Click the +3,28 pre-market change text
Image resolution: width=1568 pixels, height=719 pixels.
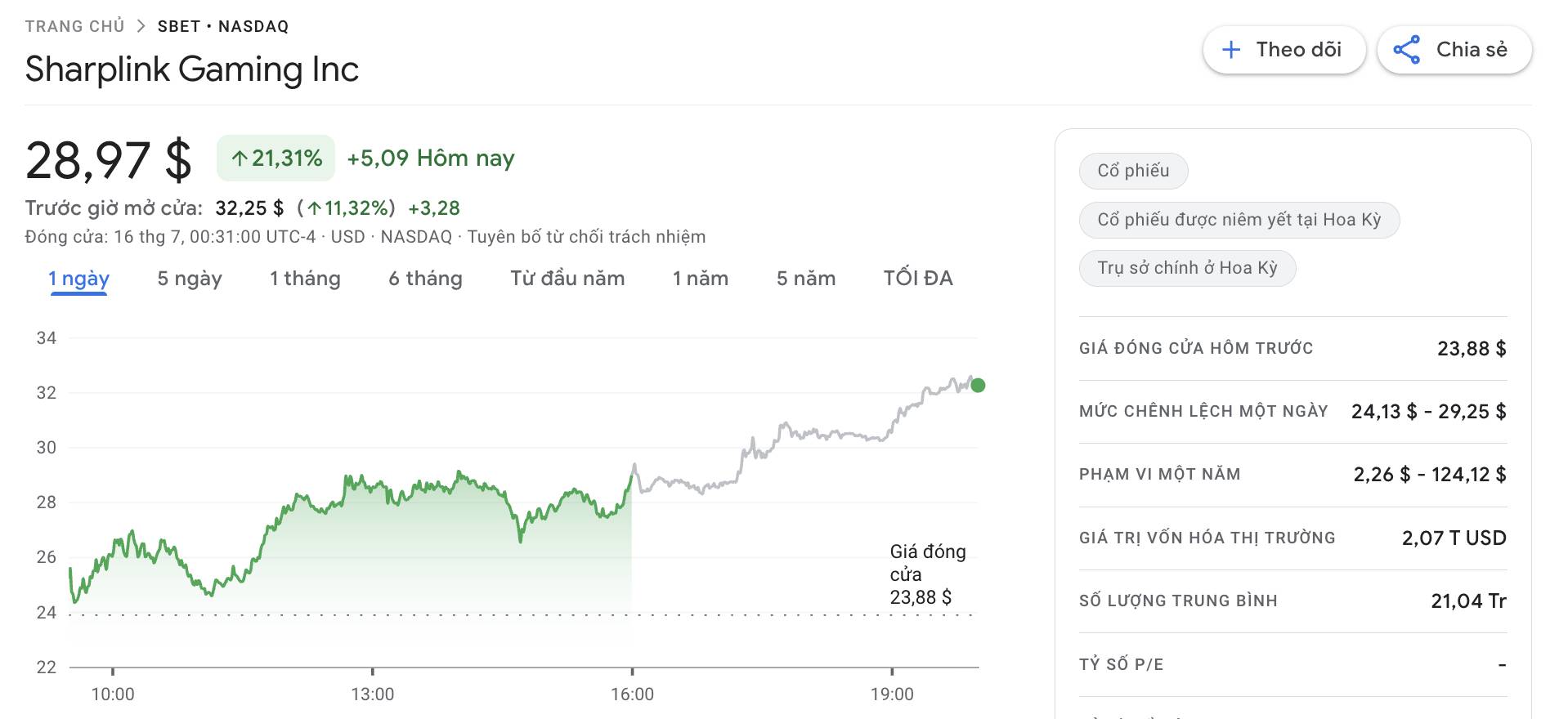point(434,208)
